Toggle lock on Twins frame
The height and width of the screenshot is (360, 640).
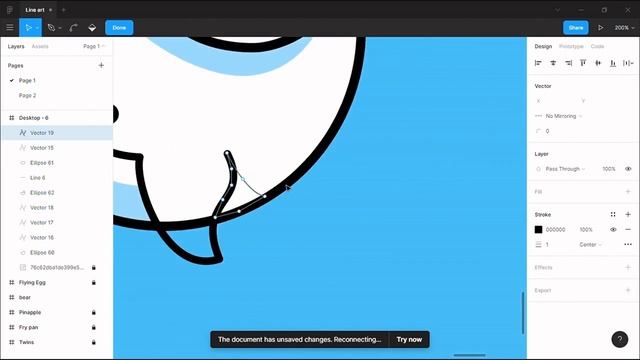click(93, 342)
